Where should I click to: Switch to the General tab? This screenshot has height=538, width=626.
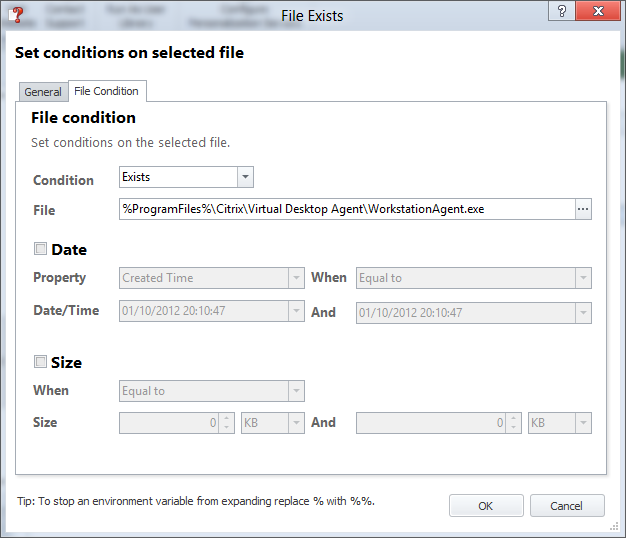(x=43, y=92)
